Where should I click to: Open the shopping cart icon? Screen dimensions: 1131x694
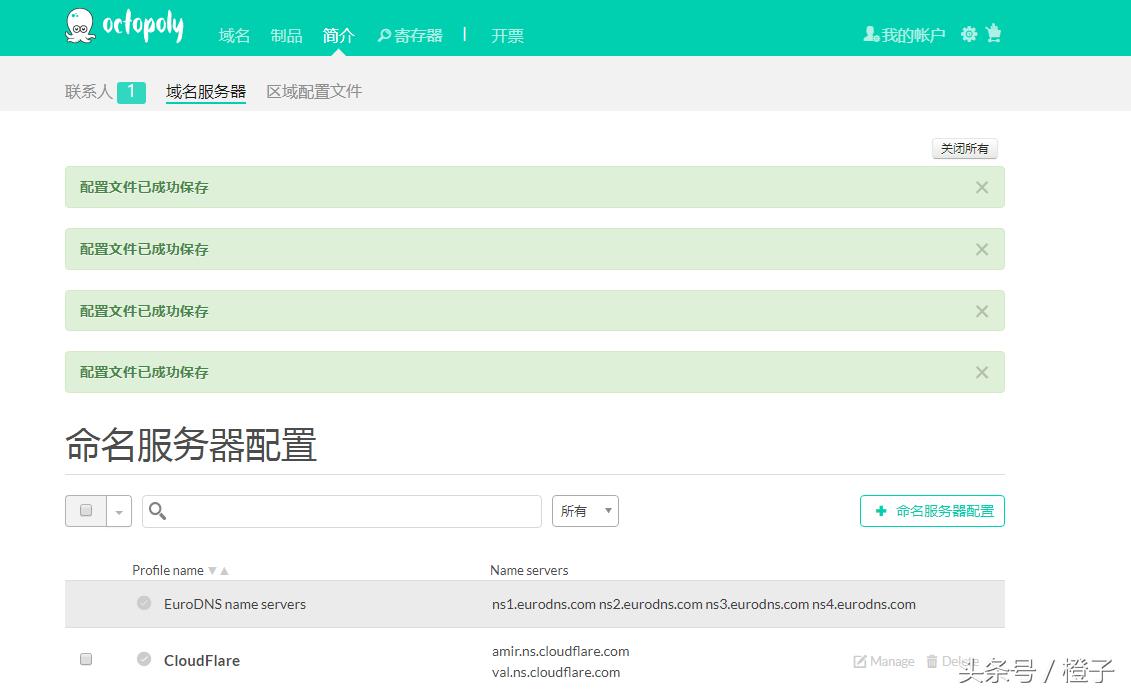[994, 33]
